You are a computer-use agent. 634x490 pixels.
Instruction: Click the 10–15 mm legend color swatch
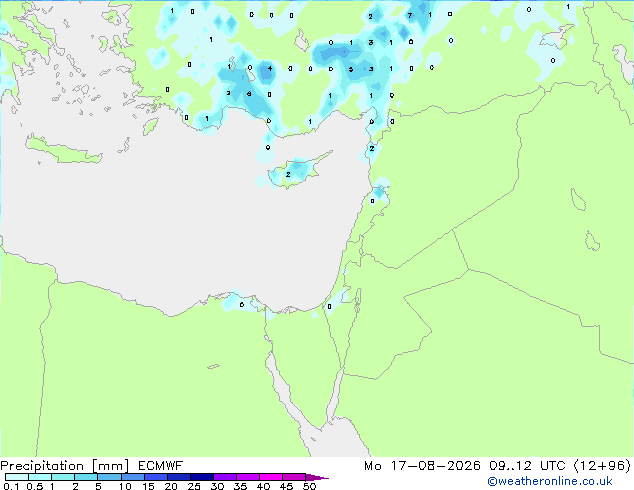click(x=132, y=477)
